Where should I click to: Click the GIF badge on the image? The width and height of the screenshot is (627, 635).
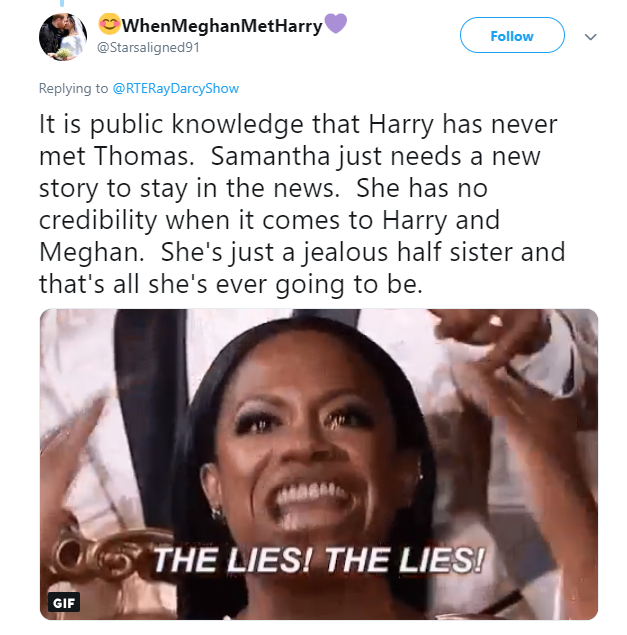point(64,603)
